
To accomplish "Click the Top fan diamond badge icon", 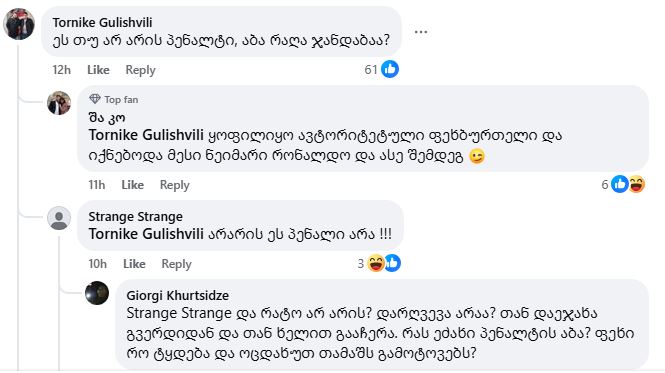I will click(x=95, y=99).
